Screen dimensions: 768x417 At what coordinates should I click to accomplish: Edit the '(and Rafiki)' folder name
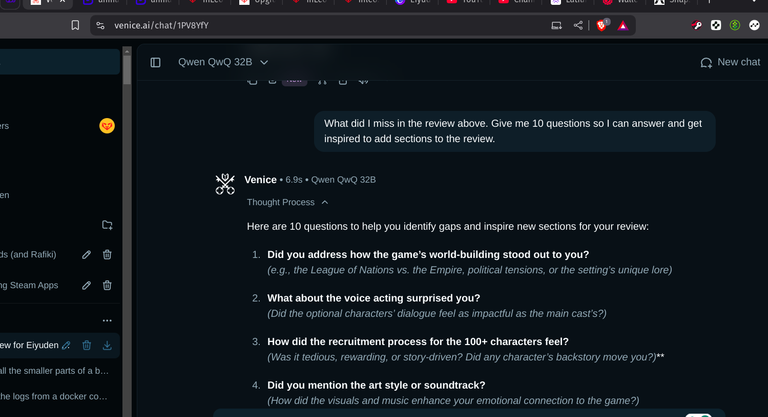pos(86,254)
